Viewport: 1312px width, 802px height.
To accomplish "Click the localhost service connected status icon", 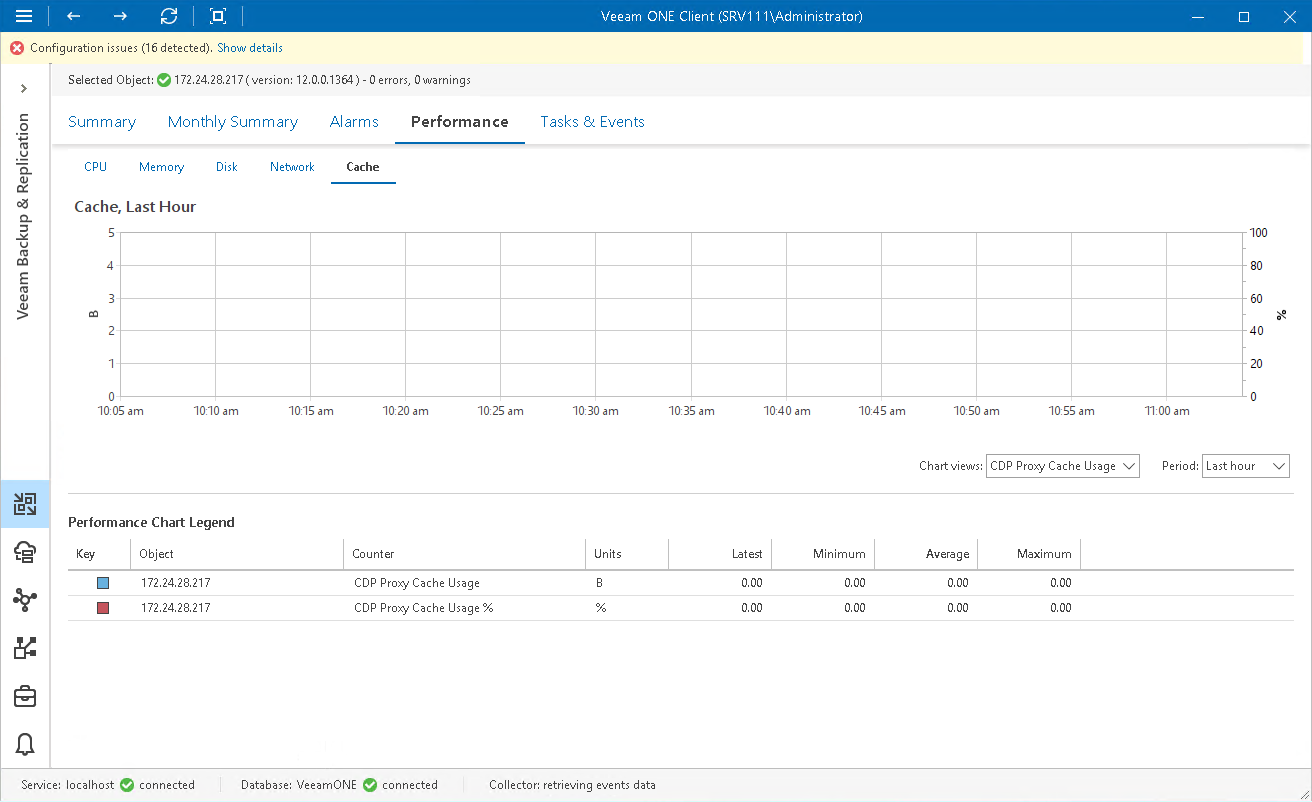I will [x=127, y=785].
